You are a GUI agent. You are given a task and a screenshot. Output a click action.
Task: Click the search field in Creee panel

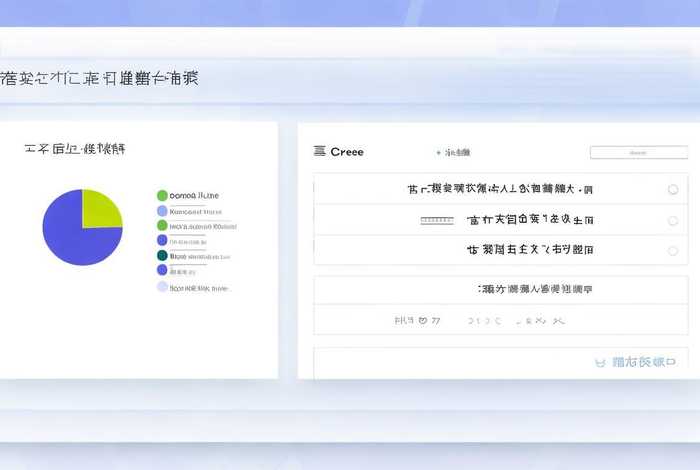pos(638,152)
